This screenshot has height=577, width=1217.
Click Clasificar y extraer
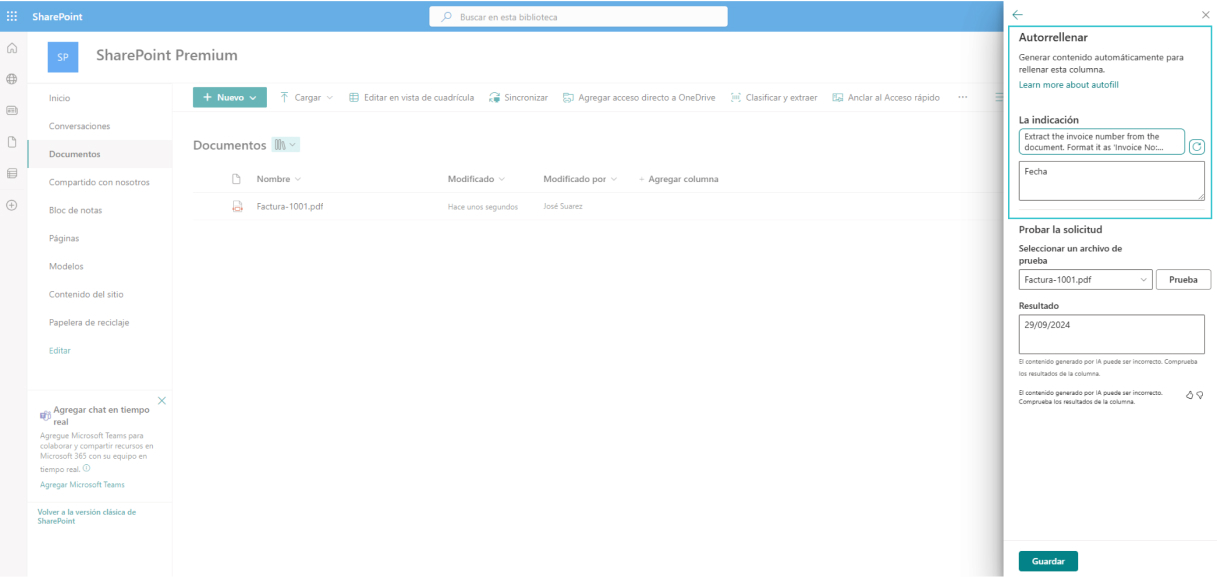(774, 97)
